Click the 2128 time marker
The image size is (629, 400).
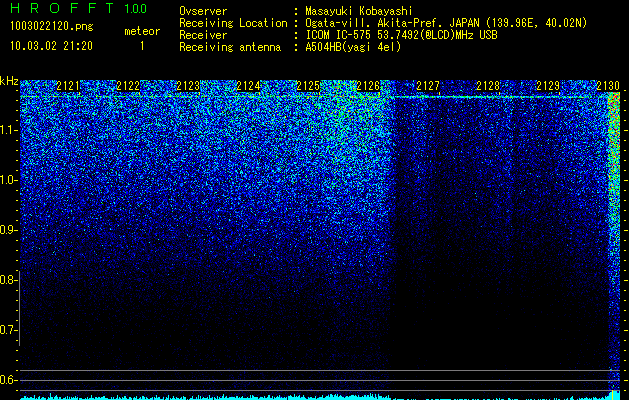coord(488,86)
